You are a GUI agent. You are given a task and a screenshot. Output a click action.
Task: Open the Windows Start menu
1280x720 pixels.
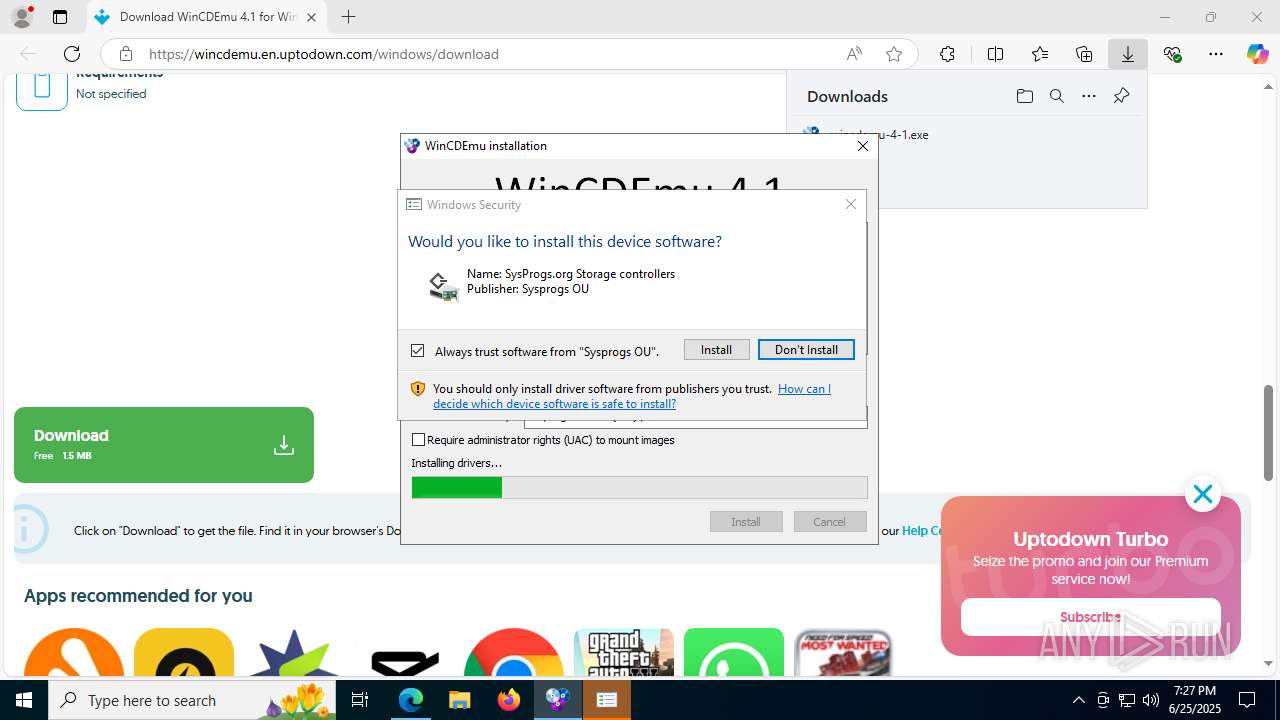[x=24, y=700]
